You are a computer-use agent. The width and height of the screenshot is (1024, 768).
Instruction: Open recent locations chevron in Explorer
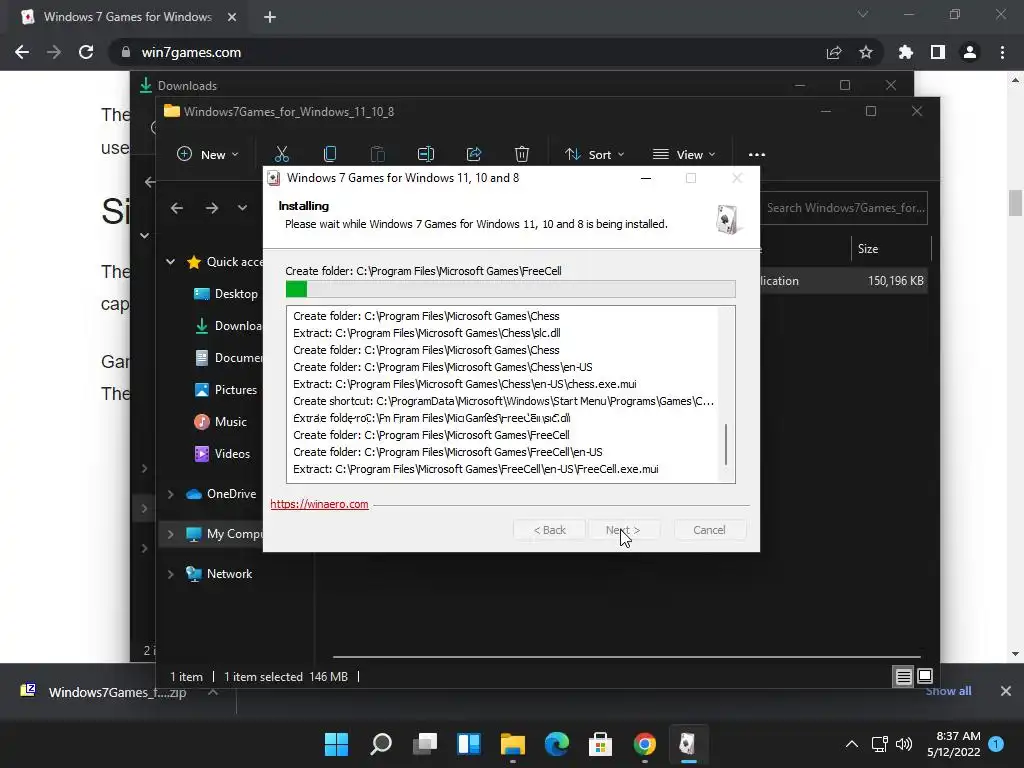coord(242,208)
